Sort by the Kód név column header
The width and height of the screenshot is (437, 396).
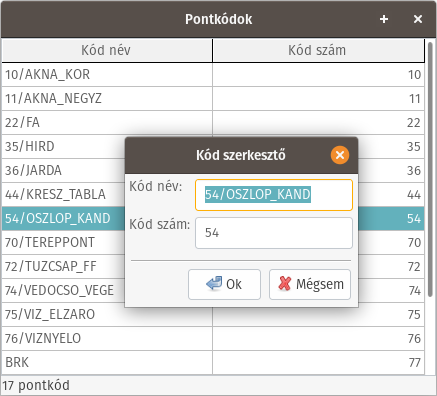(x=107, y=50)
